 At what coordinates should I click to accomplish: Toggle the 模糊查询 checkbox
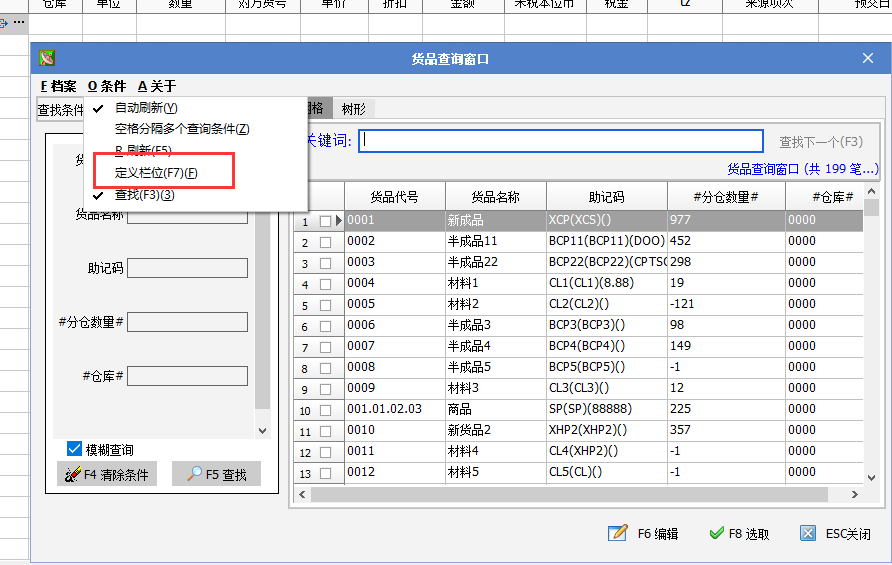74,449
